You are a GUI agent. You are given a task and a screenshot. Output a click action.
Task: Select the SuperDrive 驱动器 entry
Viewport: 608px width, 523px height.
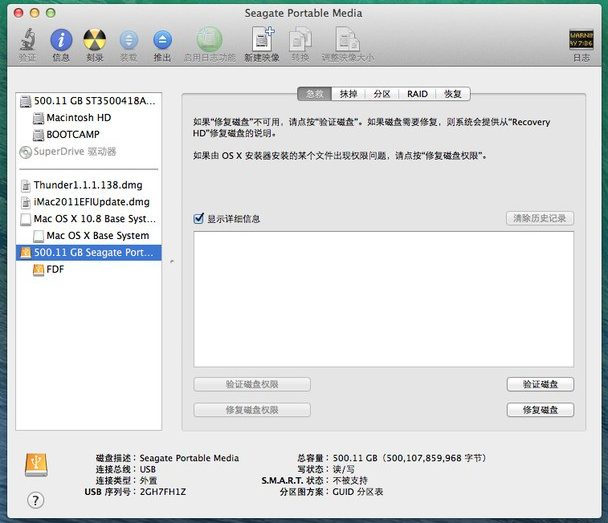pos(89,151)
